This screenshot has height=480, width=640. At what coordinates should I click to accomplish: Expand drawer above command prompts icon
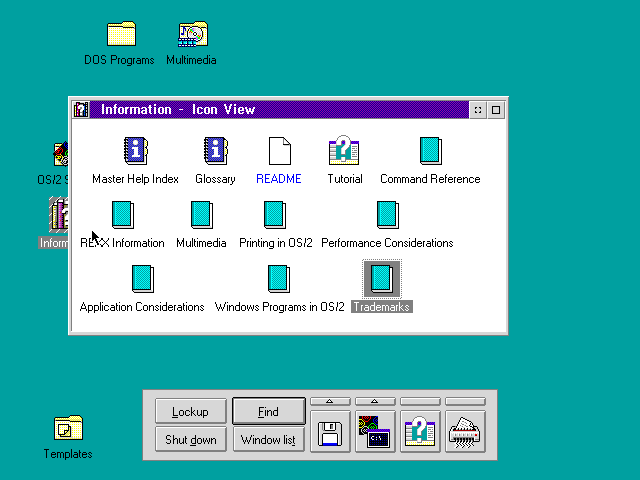pyautogui.click(x=375, y=402)
